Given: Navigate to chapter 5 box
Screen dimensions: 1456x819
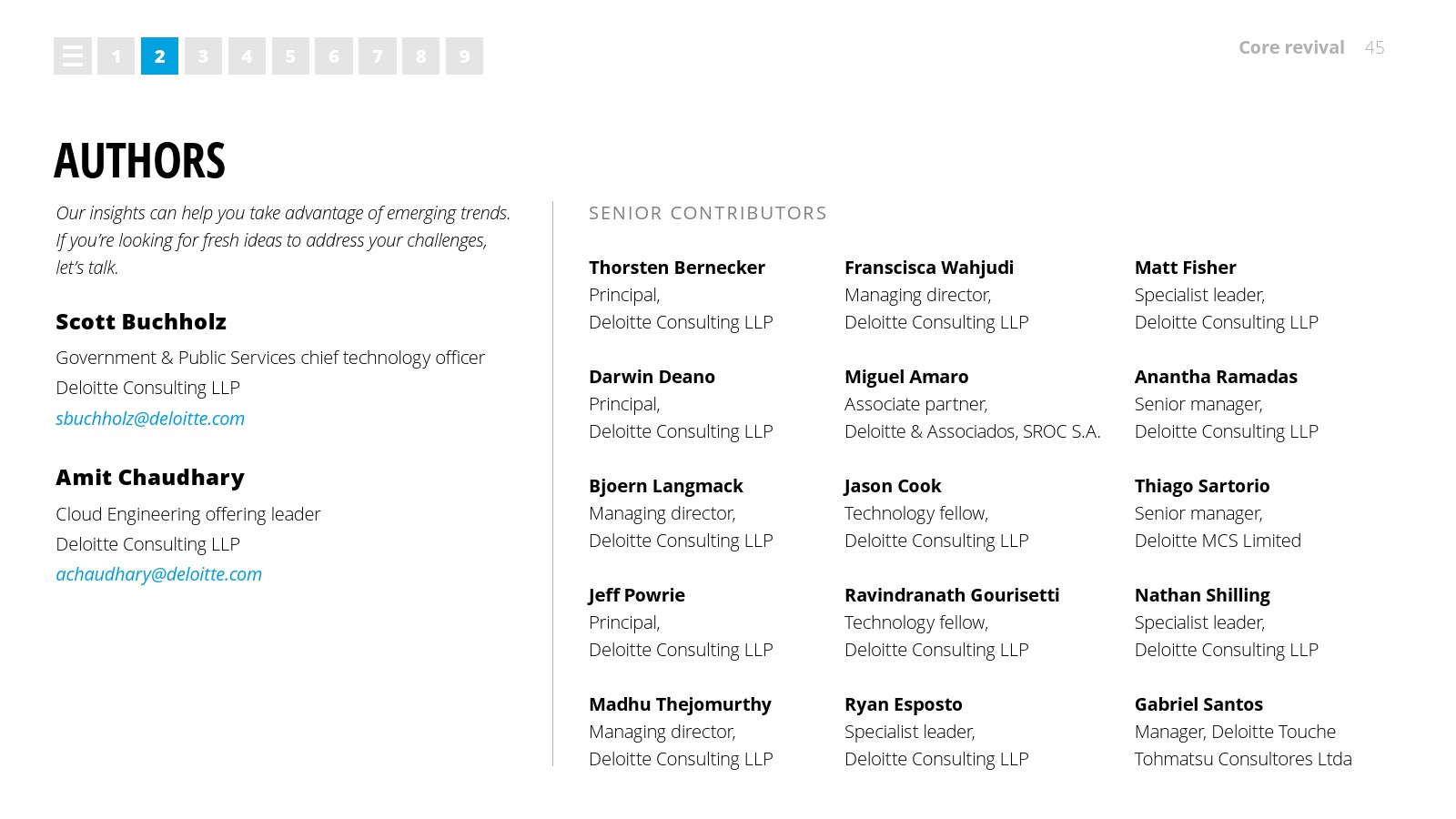Looking at the screenshot, I should pos(290,56).
